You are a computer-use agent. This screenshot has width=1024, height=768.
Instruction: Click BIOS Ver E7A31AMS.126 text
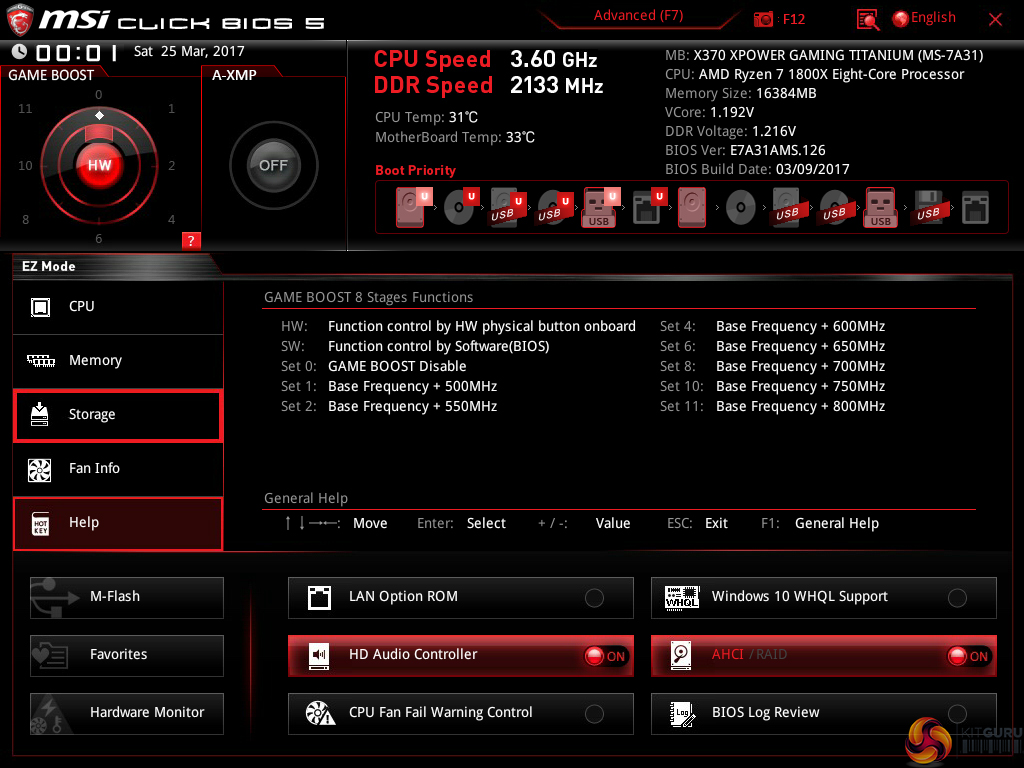tap(745, 150)
